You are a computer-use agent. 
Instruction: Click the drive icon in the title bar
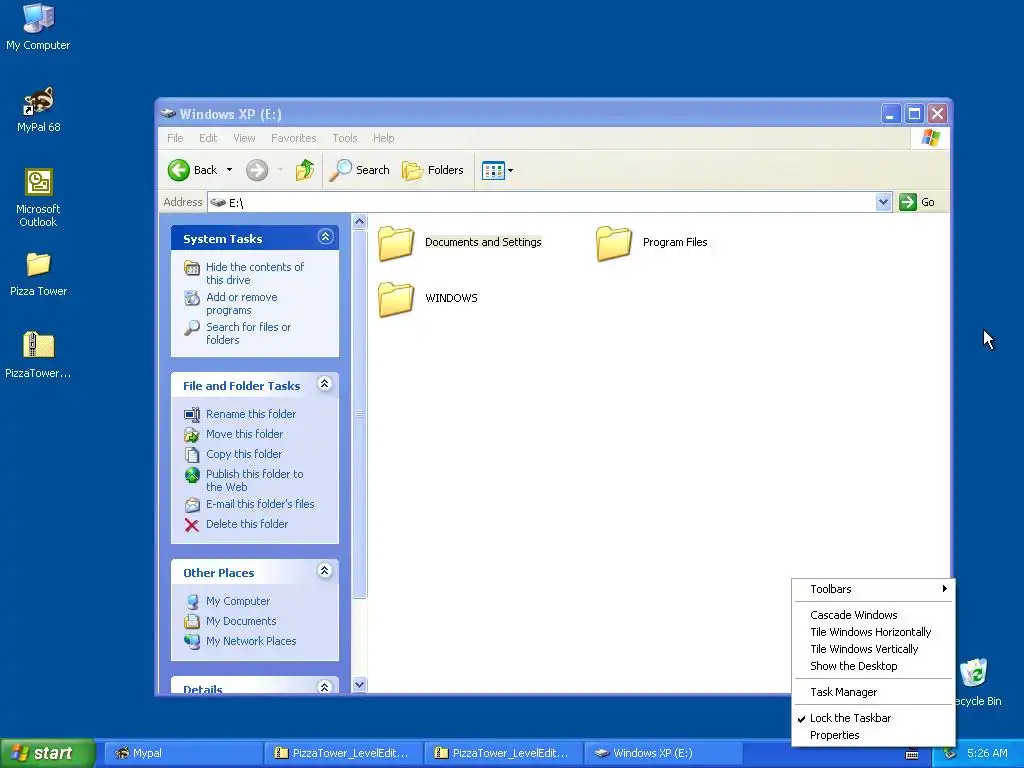pos(168,114)
